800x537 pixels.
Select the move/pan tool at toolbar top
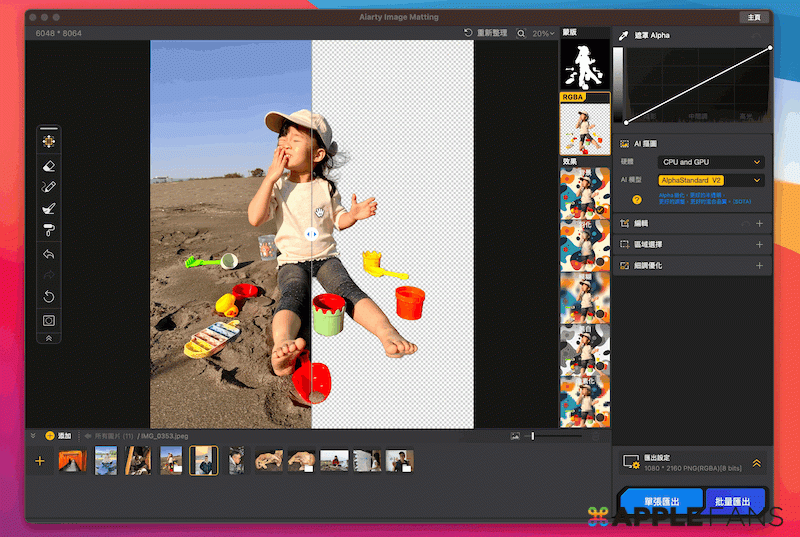(49, 141)
